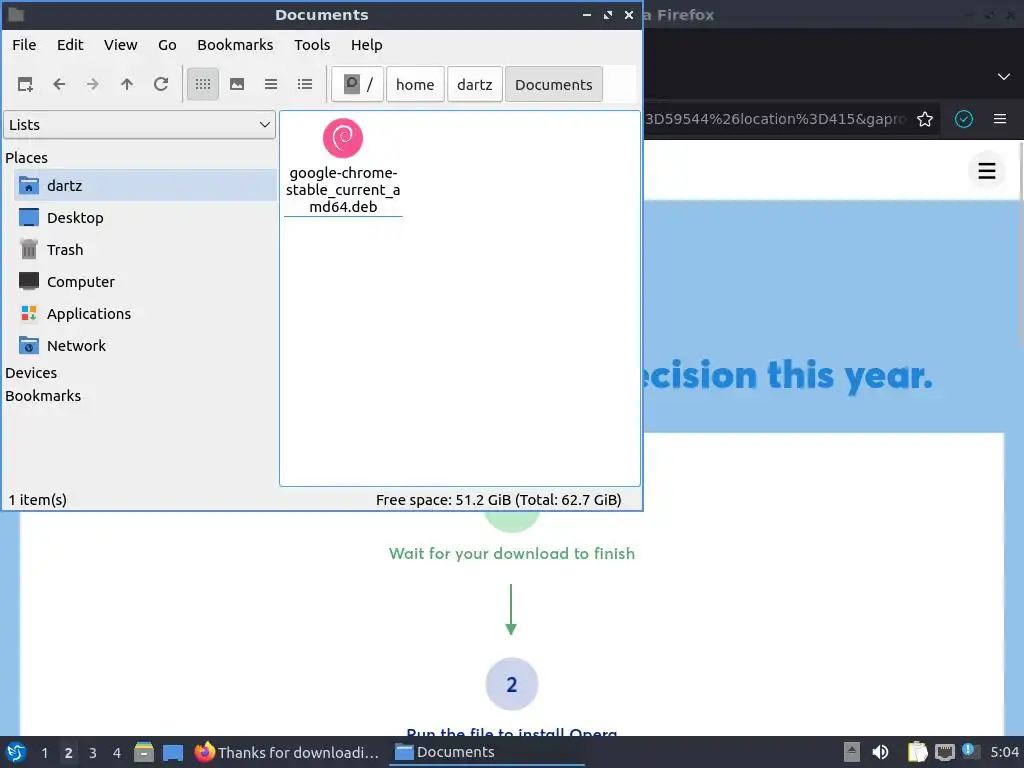Viewport: 1024px width, 768px height.
Task: Open the Opera page hamburger menu
Action: click(987, 171)
